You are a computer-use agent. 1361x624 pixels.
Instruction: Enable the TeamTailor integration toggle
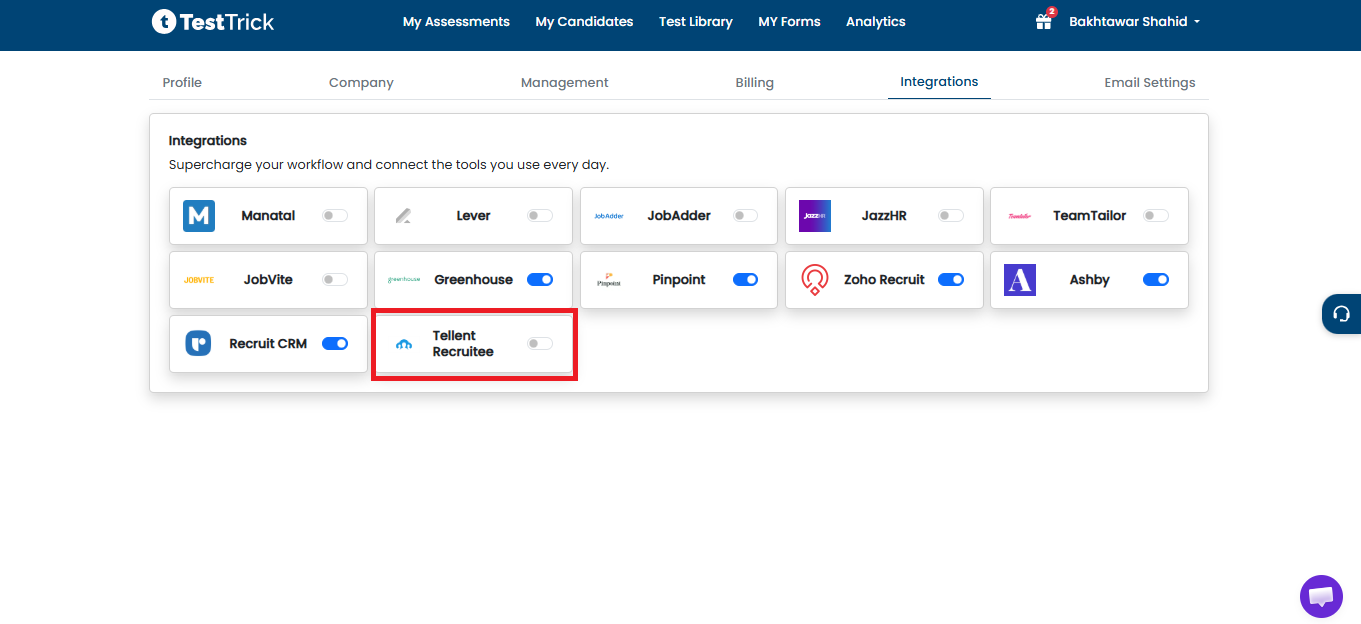coord(1156,216)
